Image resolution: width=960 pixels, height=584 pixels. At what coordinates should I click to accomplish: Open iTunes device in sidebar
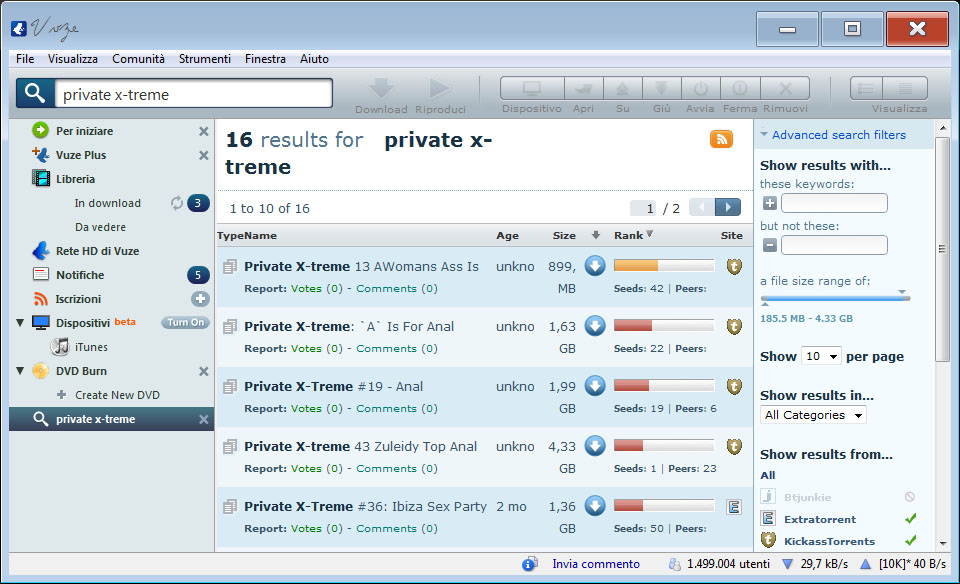pyautogui.click(x=91, y=347)
